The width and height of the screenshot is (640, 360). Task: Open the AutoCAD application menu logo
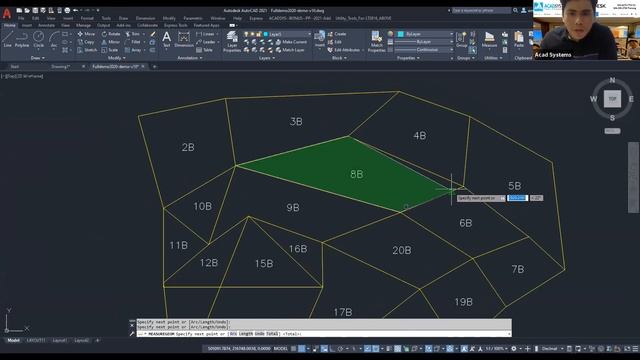[7, 13]
